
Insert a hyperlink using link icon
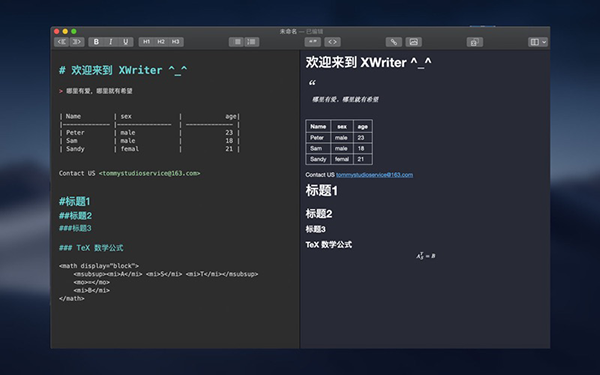[x=394, y=42]
